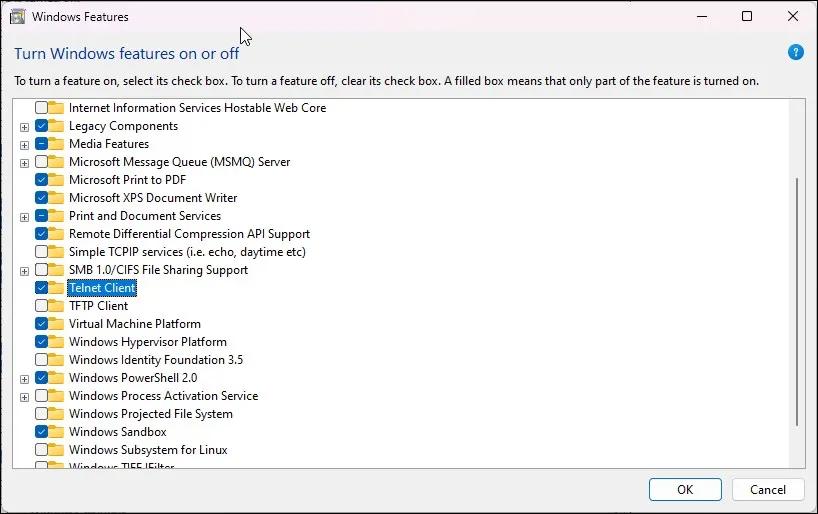The image size is (818, 514).
Task: Expand the Legacy Components tree node
Action: pos(24,127)
